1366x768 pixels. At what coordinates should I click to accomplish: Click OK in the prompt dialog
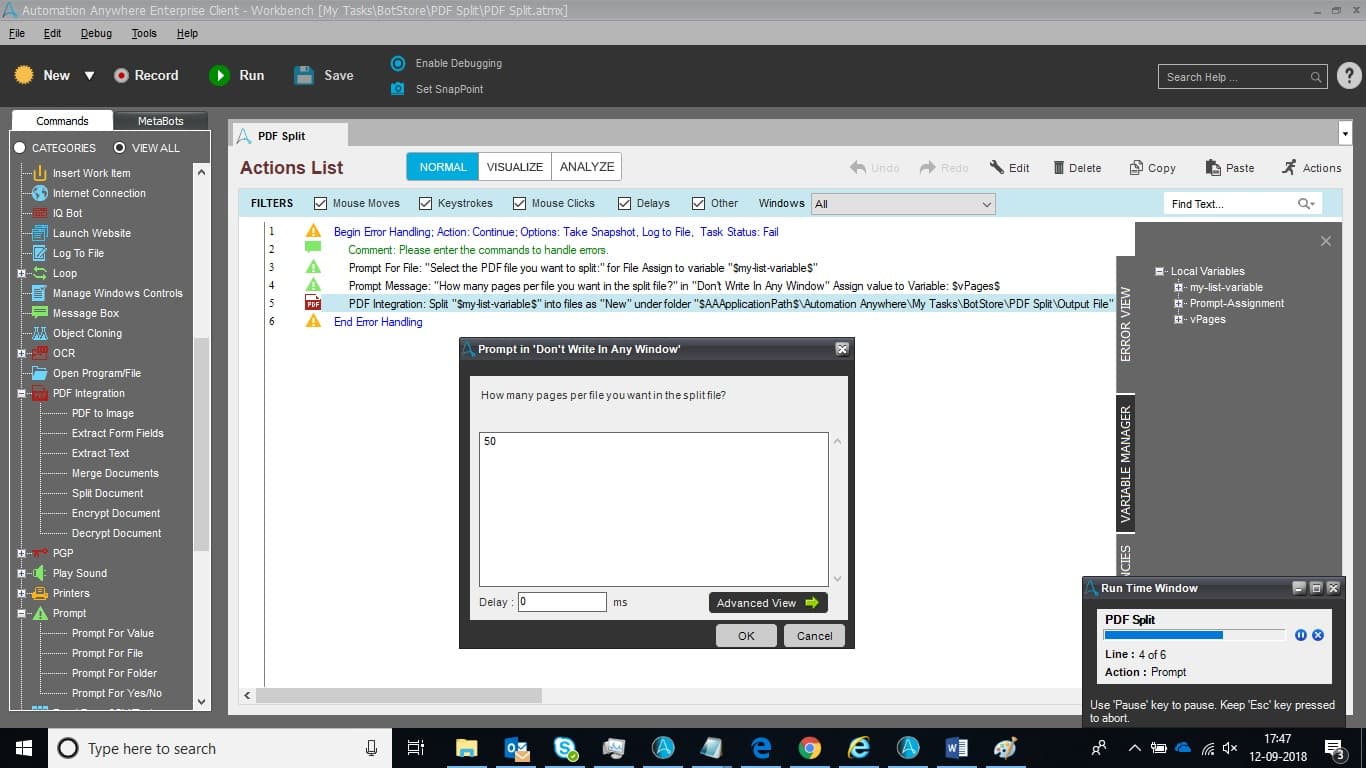click(x=746, y=636)
